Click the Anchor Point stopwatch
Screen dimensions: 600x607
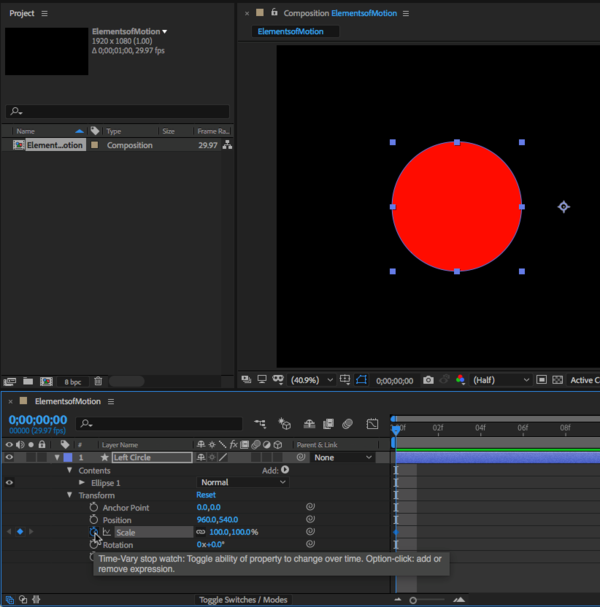click(x=94, y=507)
